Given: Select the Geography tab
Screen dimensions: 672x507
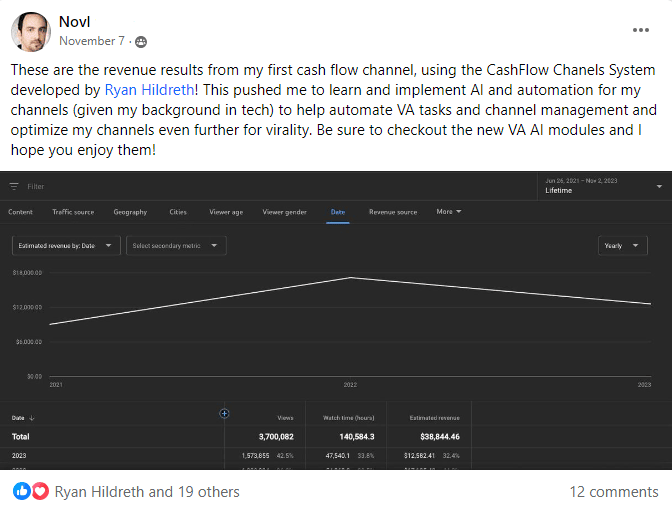Looking at the screenshot, I should click(x=130, y=212).
